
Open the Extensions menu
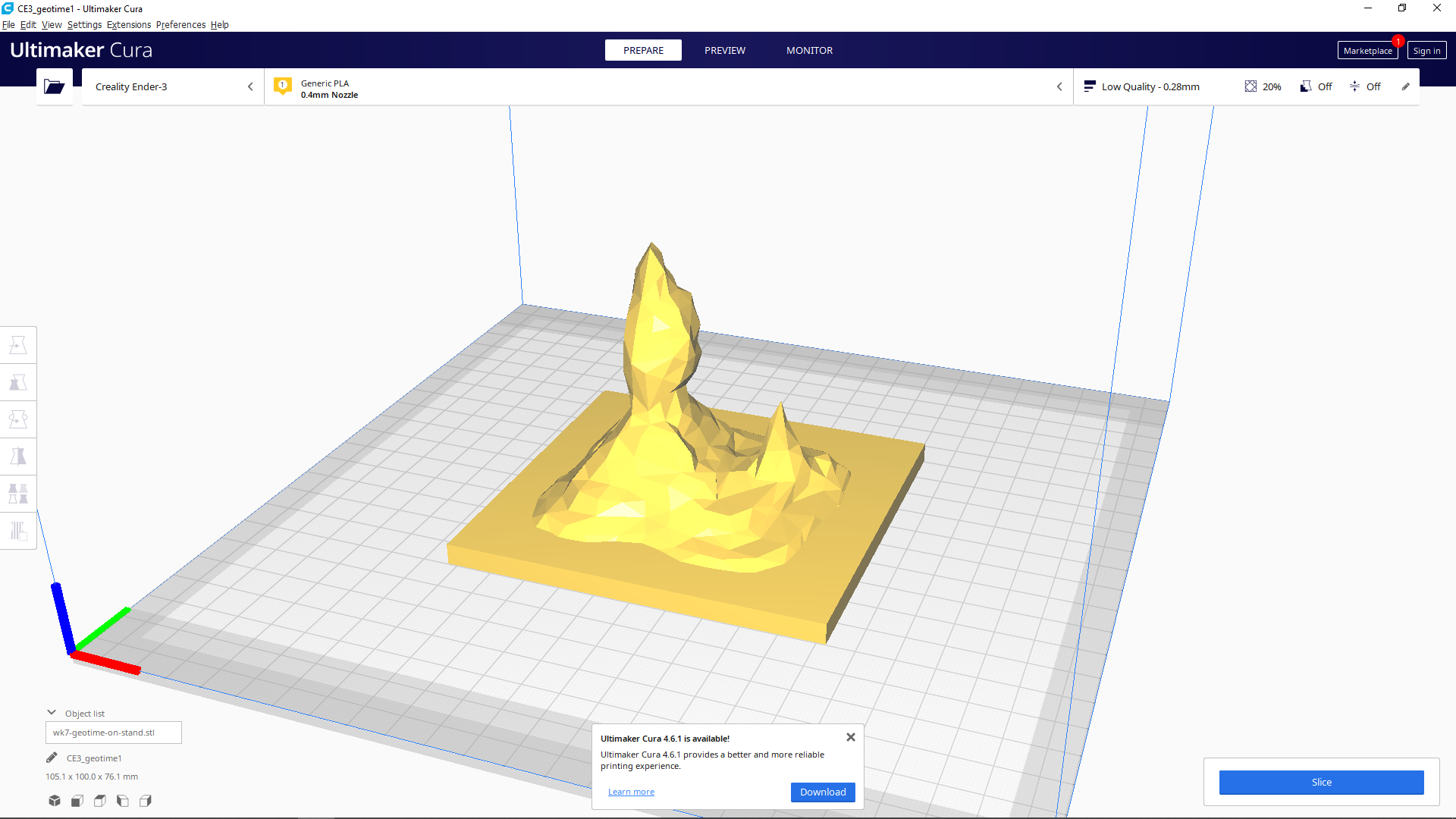[x=128, y=24]
